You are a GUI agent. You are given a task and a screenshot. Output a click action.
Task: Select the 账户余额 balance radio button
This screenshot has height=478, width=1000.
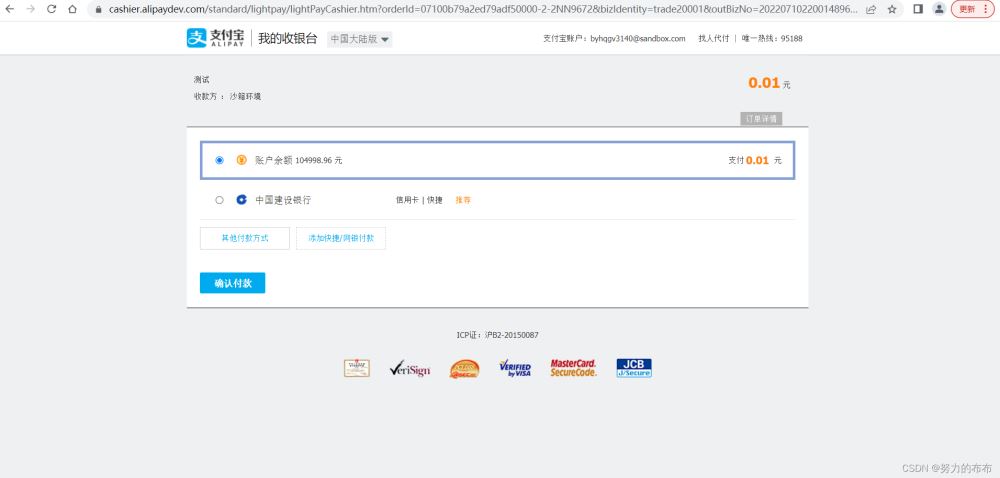[x=220, y=160]
